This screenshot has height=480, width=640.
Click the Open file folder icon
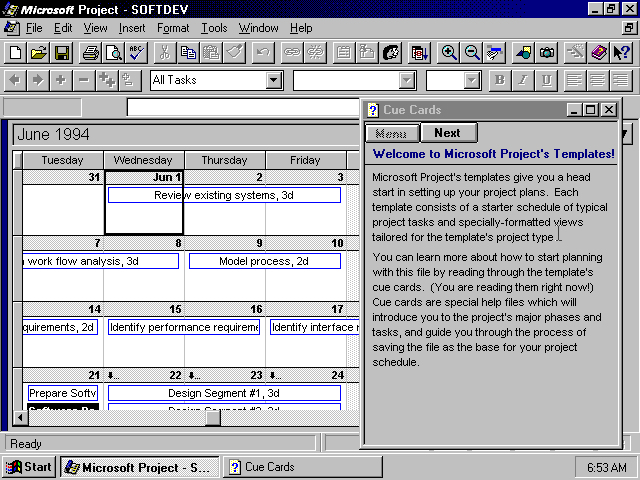click(39, 52)
